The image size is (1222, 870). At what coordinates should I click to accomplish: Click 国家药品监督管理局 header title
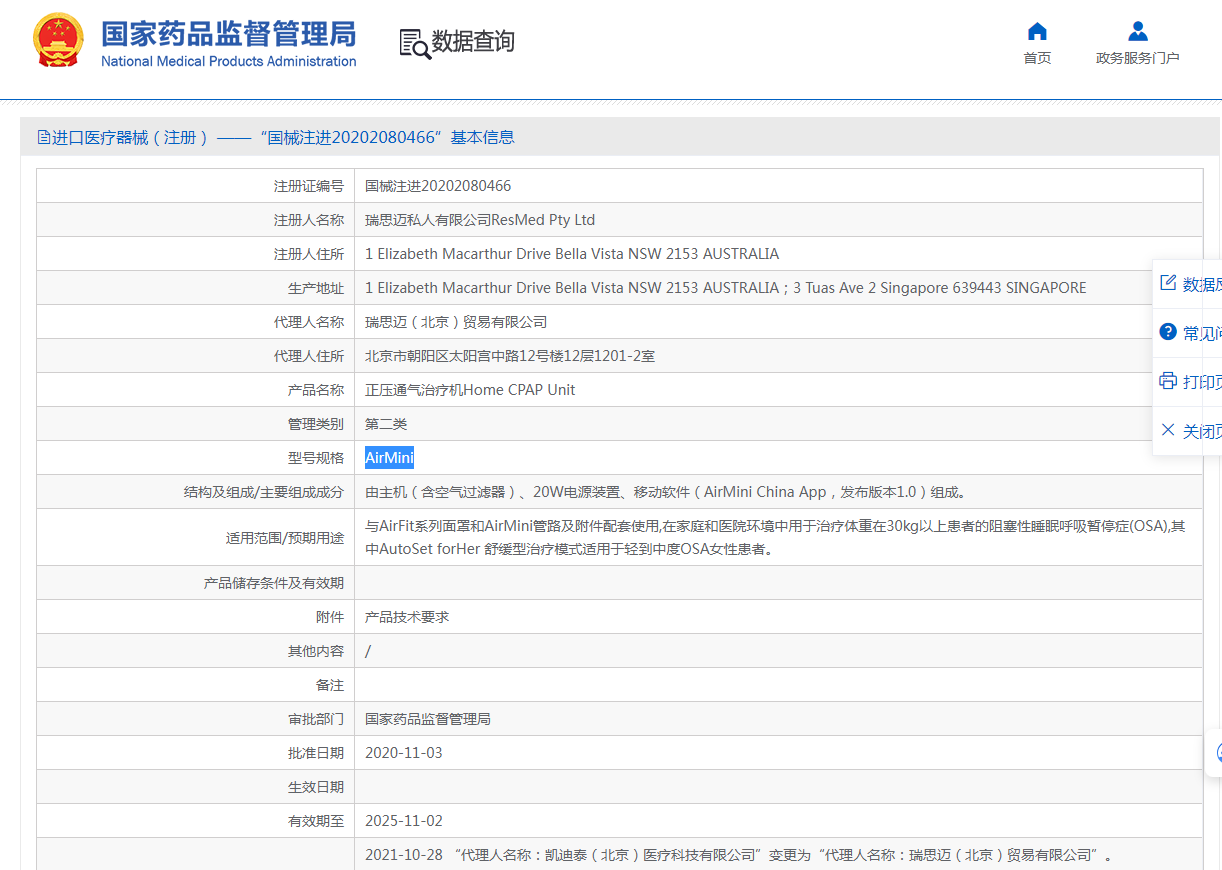coord(228,33)
